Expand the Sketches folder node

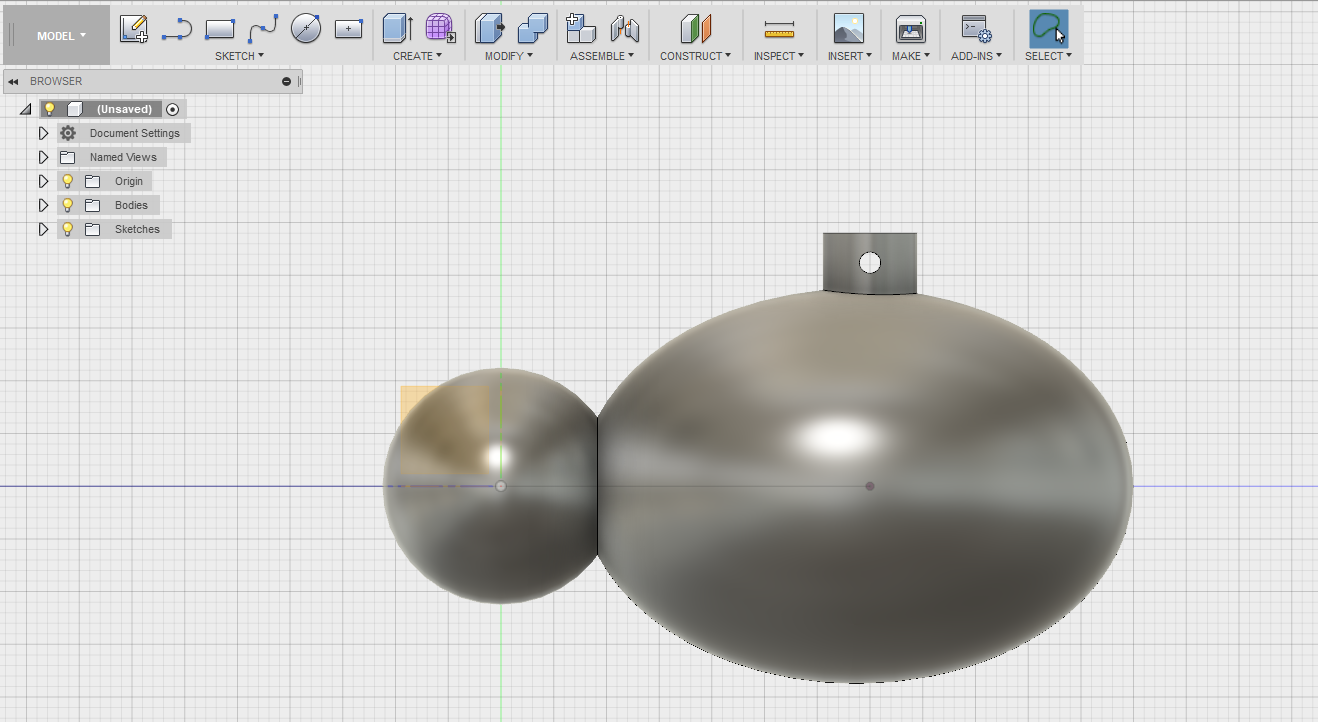tap(43, 229)
